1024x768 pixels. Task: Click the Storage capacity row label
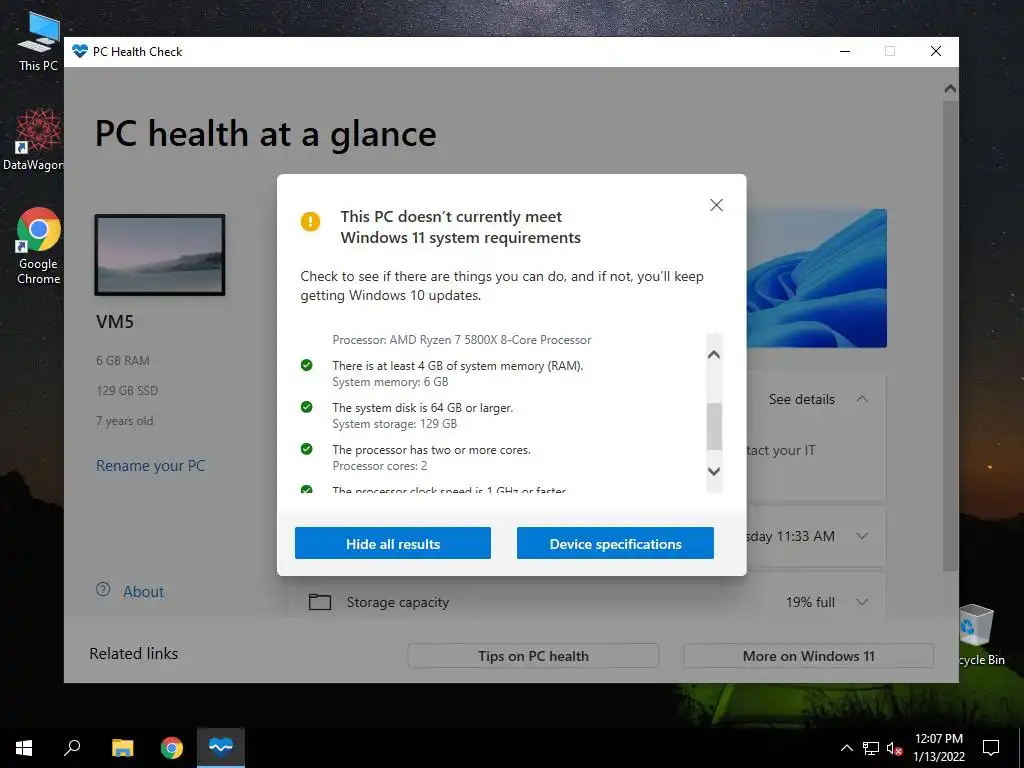click(x=398, y=602)
